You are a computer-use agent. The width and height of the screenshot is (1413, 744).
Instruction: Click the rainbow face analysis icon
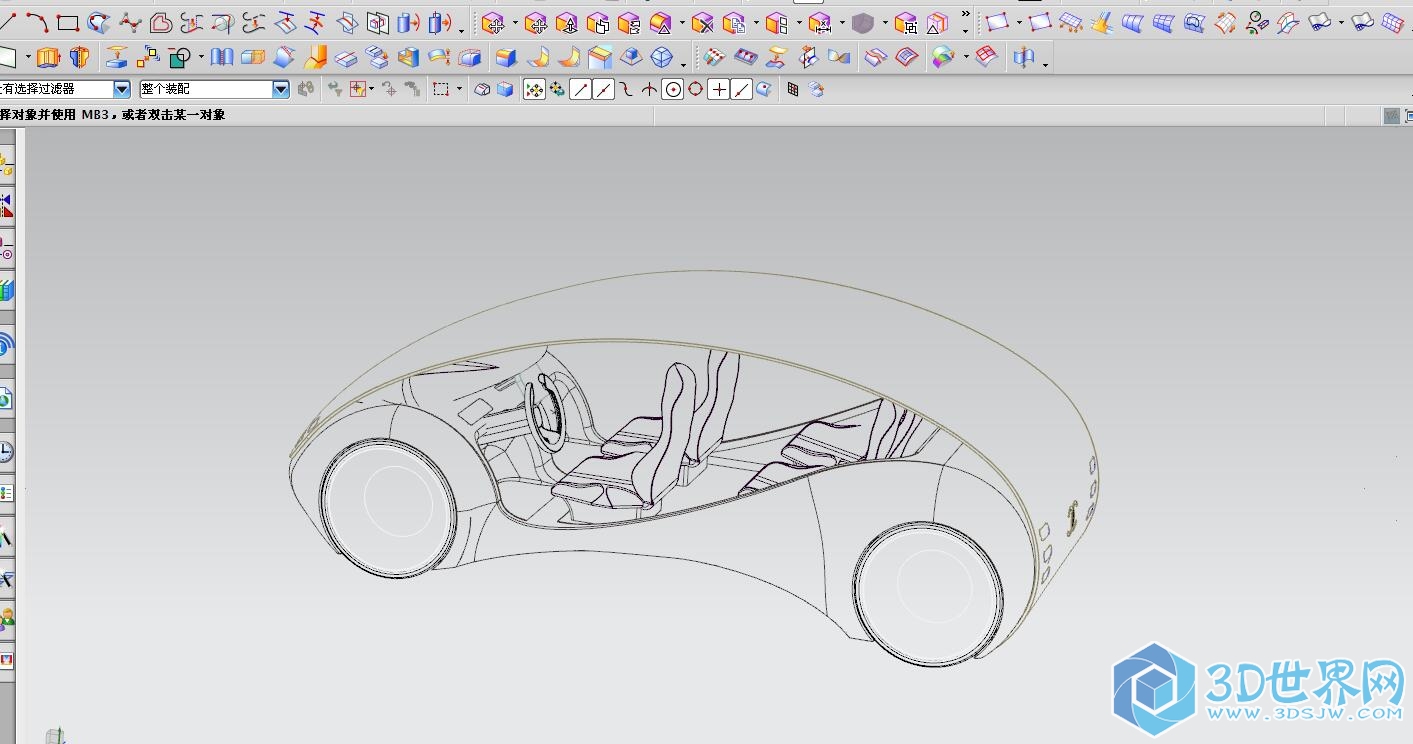point(943,57)
